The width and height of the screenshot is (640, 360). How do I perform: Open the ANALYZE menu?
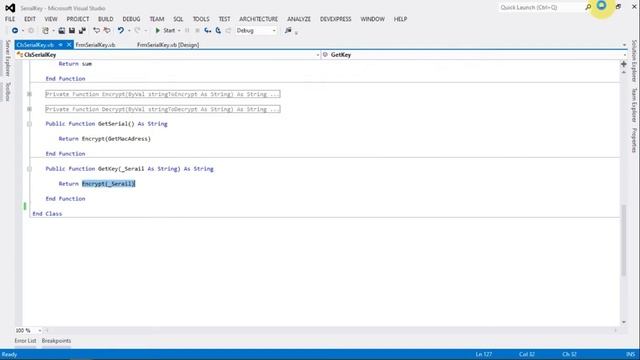(x=299, y=19)
